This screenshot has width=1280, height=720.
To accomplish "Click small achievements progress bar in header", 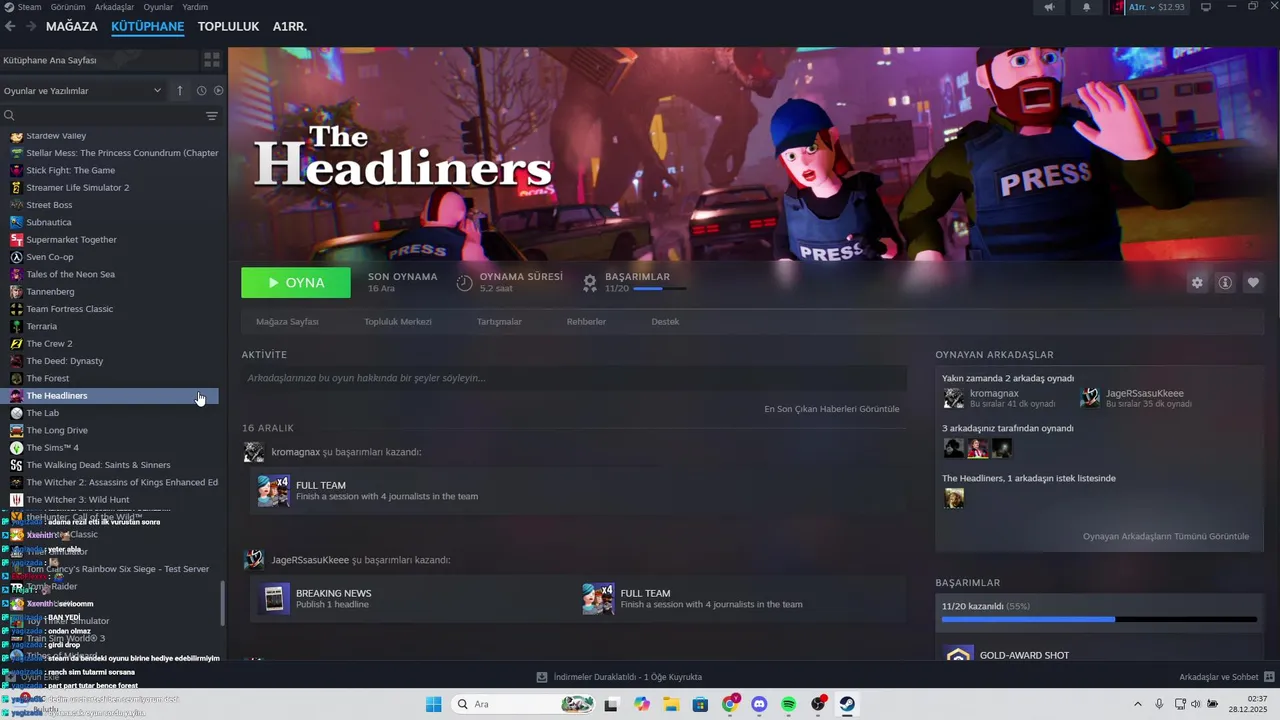I will (x=660, y=289).
